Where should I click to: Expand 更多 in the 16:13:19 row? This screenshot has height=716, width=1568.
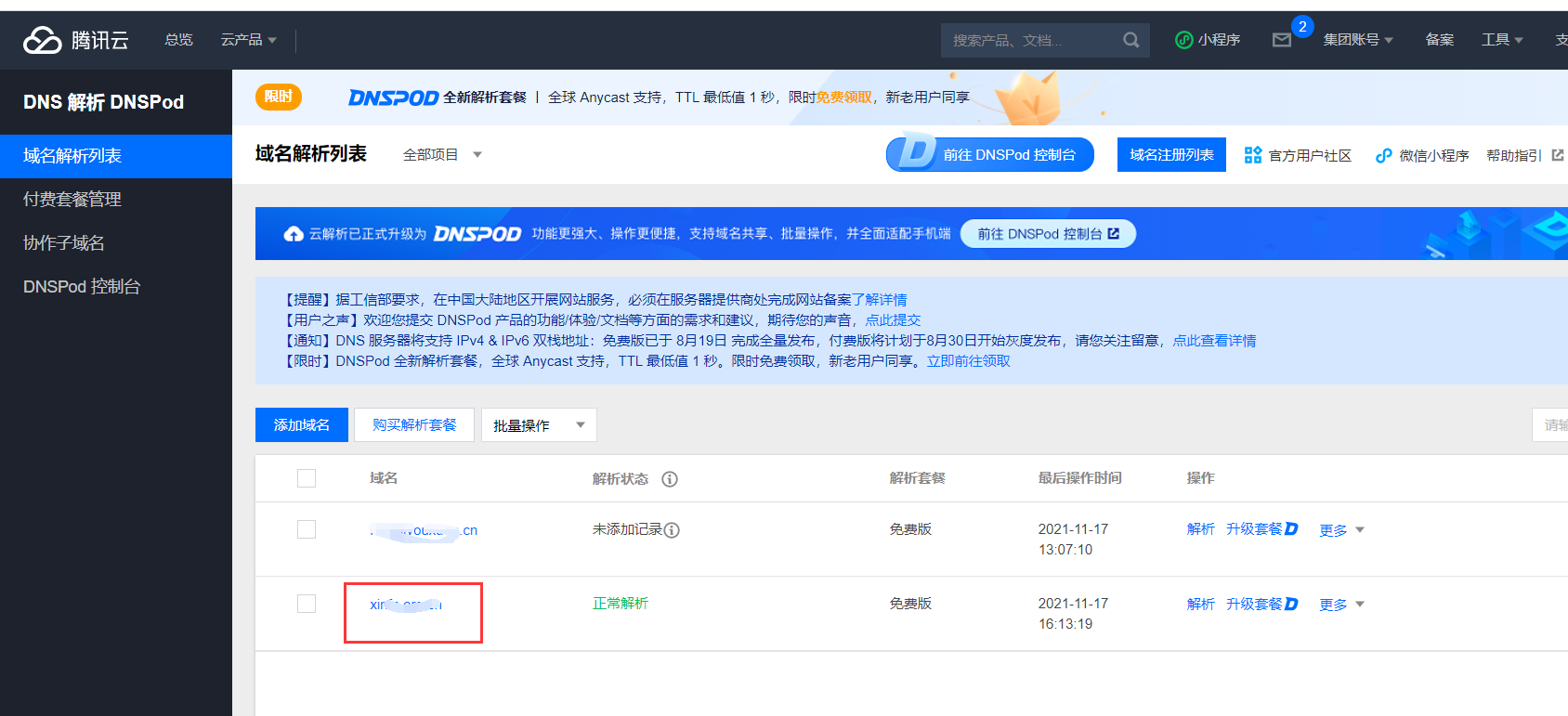(x=1341, y=605)
